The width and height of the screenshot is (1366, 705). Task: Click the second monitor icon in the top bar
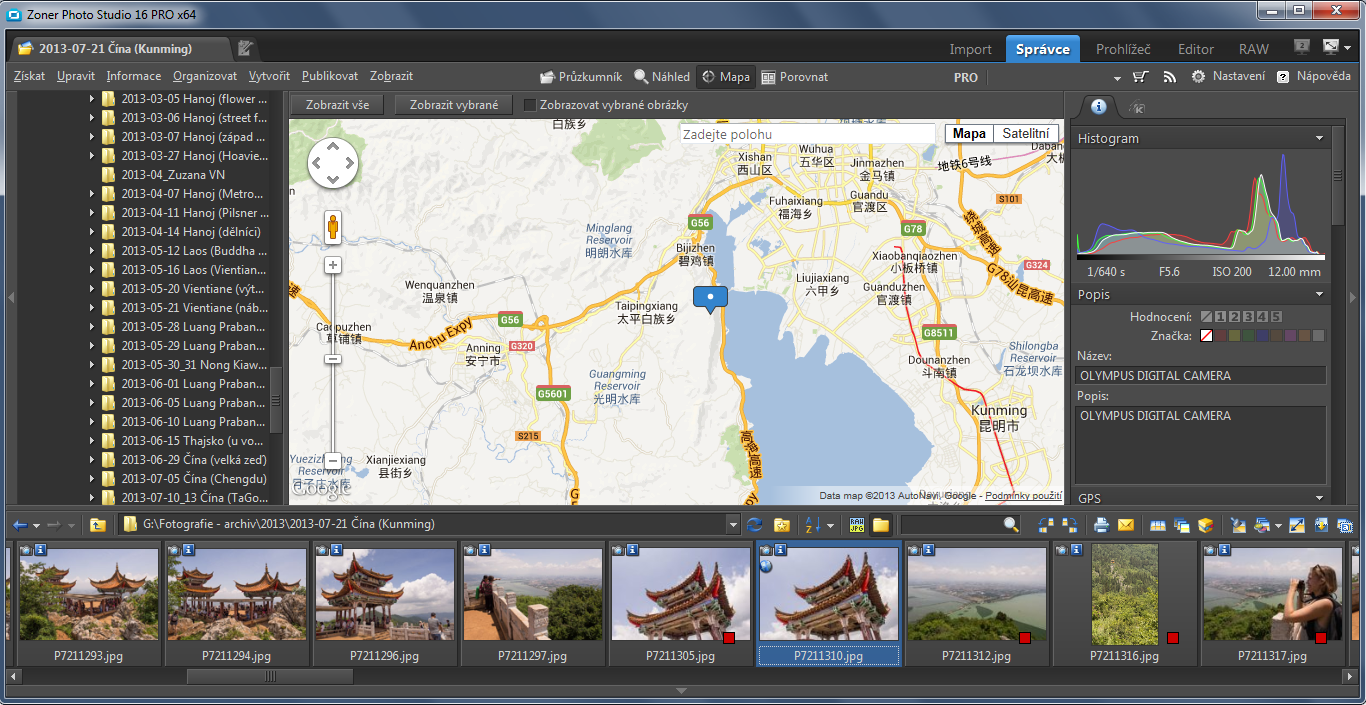tap(1302, 46)
